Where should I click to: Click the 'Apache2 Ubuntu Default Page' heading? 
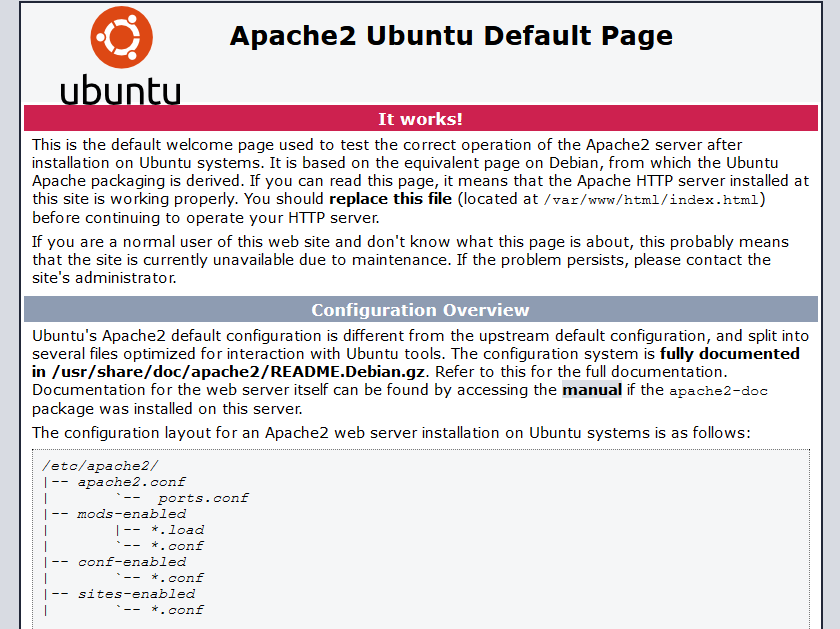(451, 36)
